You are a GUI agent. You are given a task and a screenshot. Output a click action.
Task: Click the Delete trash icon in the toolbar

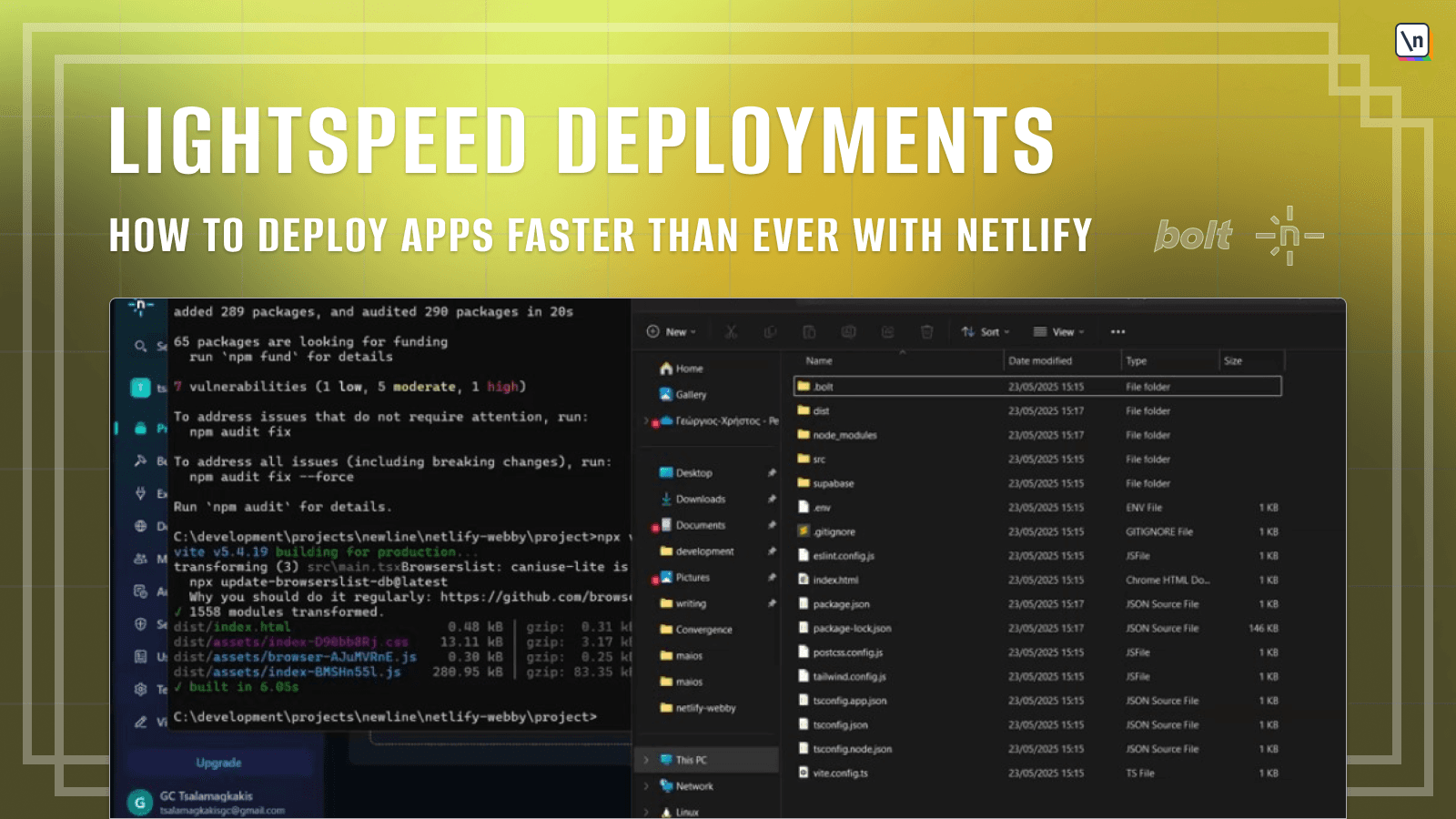point(926,332)
